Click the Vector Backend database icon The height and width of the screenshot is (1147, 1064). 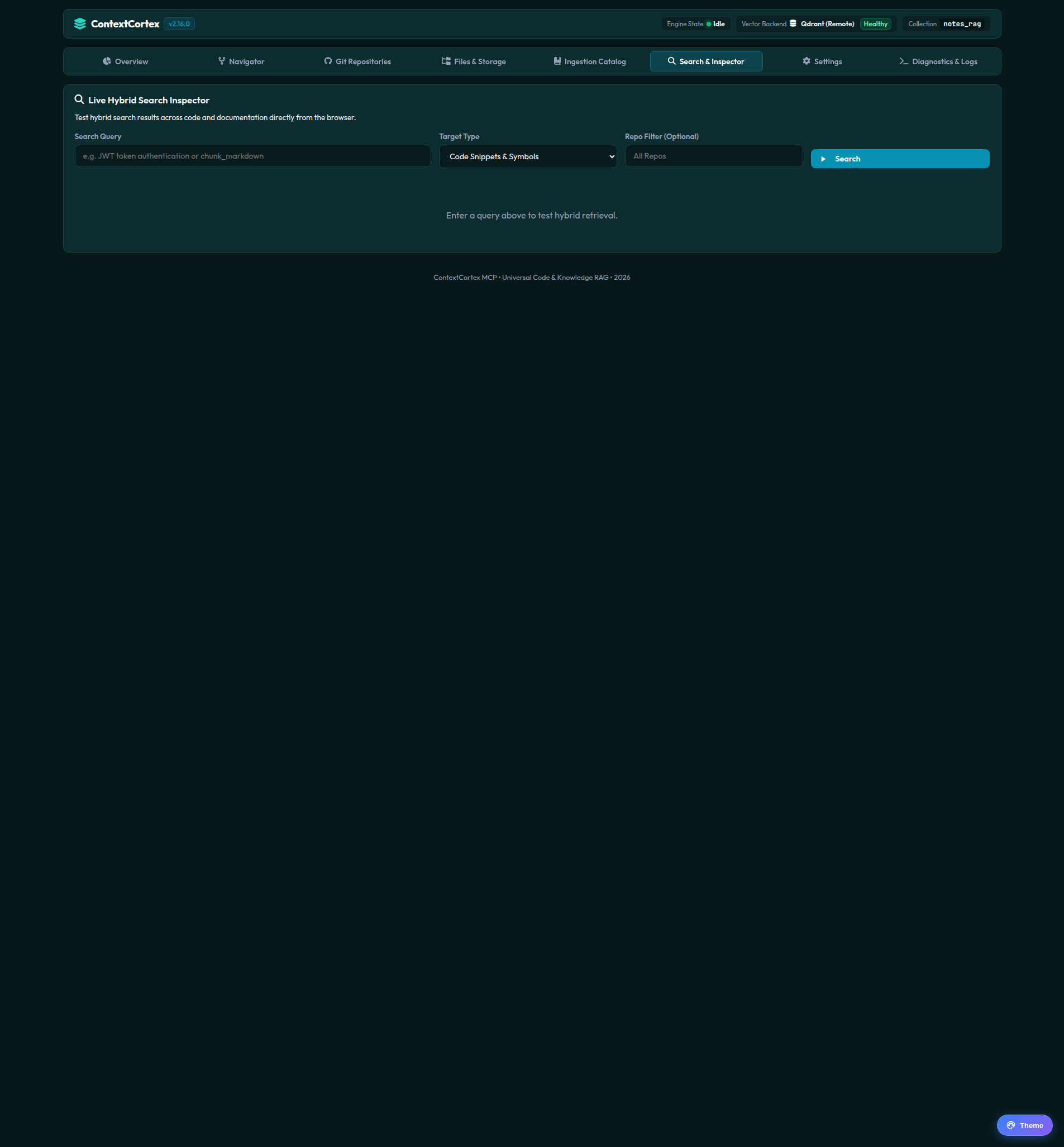pos(794,23)
